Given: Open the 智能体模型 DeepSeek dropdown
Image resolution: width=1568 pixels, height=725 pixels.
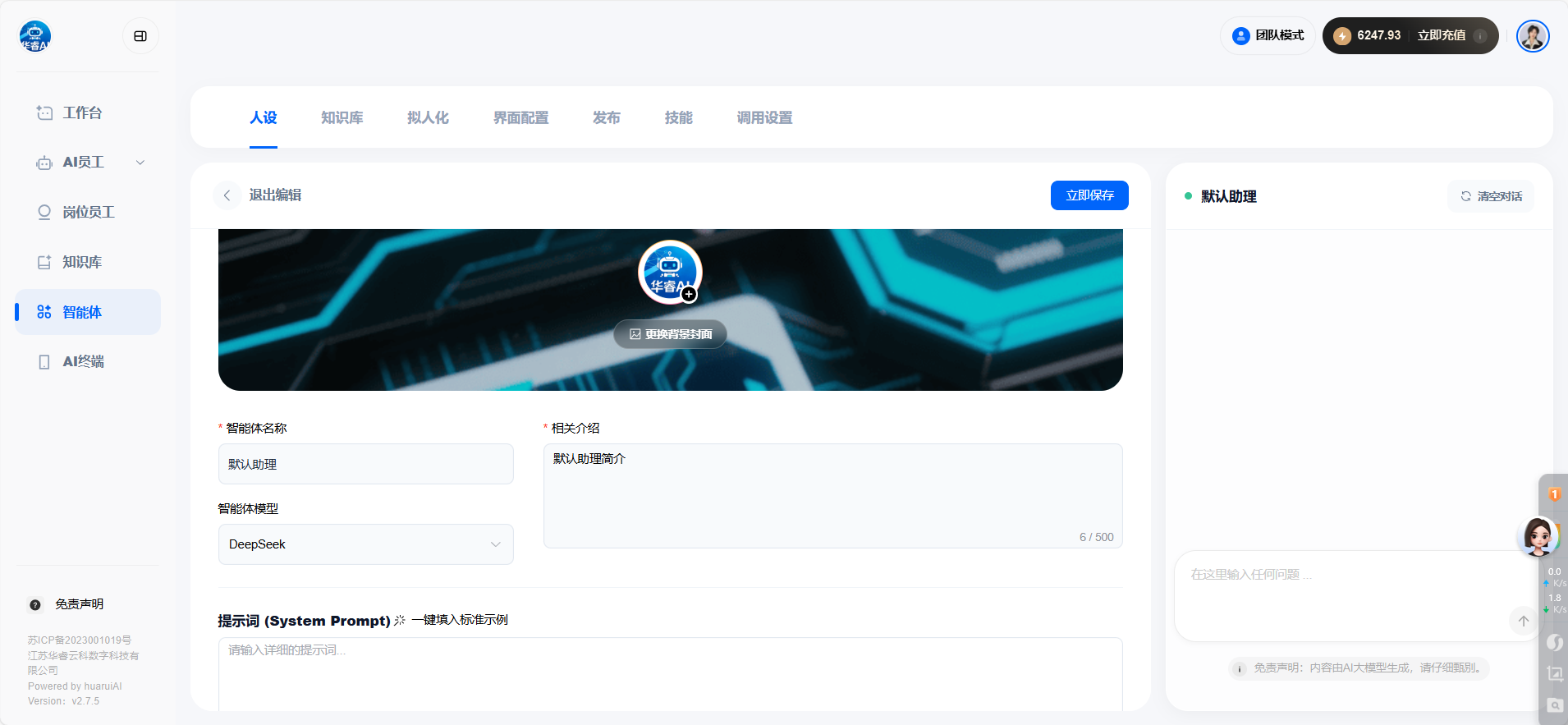Looking at the screenshot, I should [x=365, y=544].
